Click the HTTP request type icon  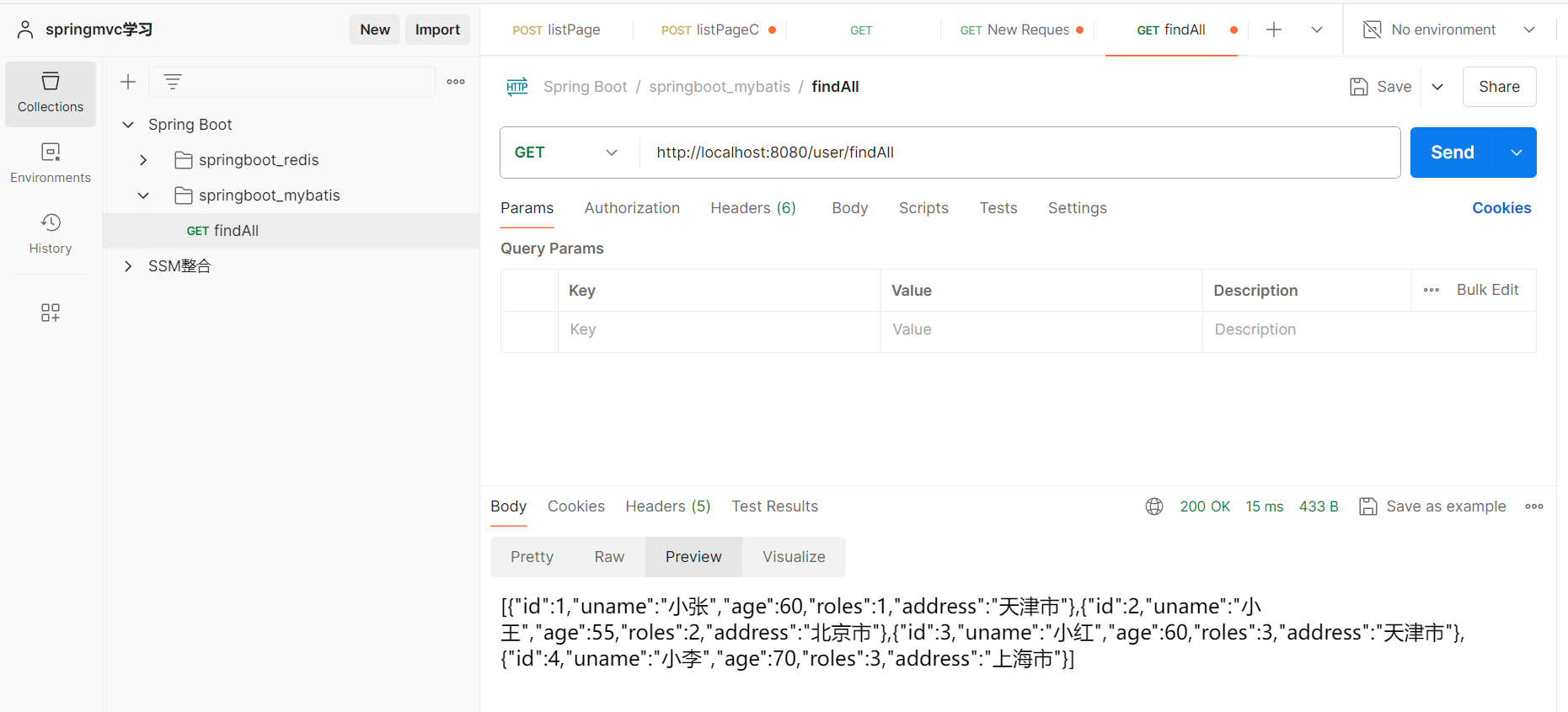click(517, 87)
